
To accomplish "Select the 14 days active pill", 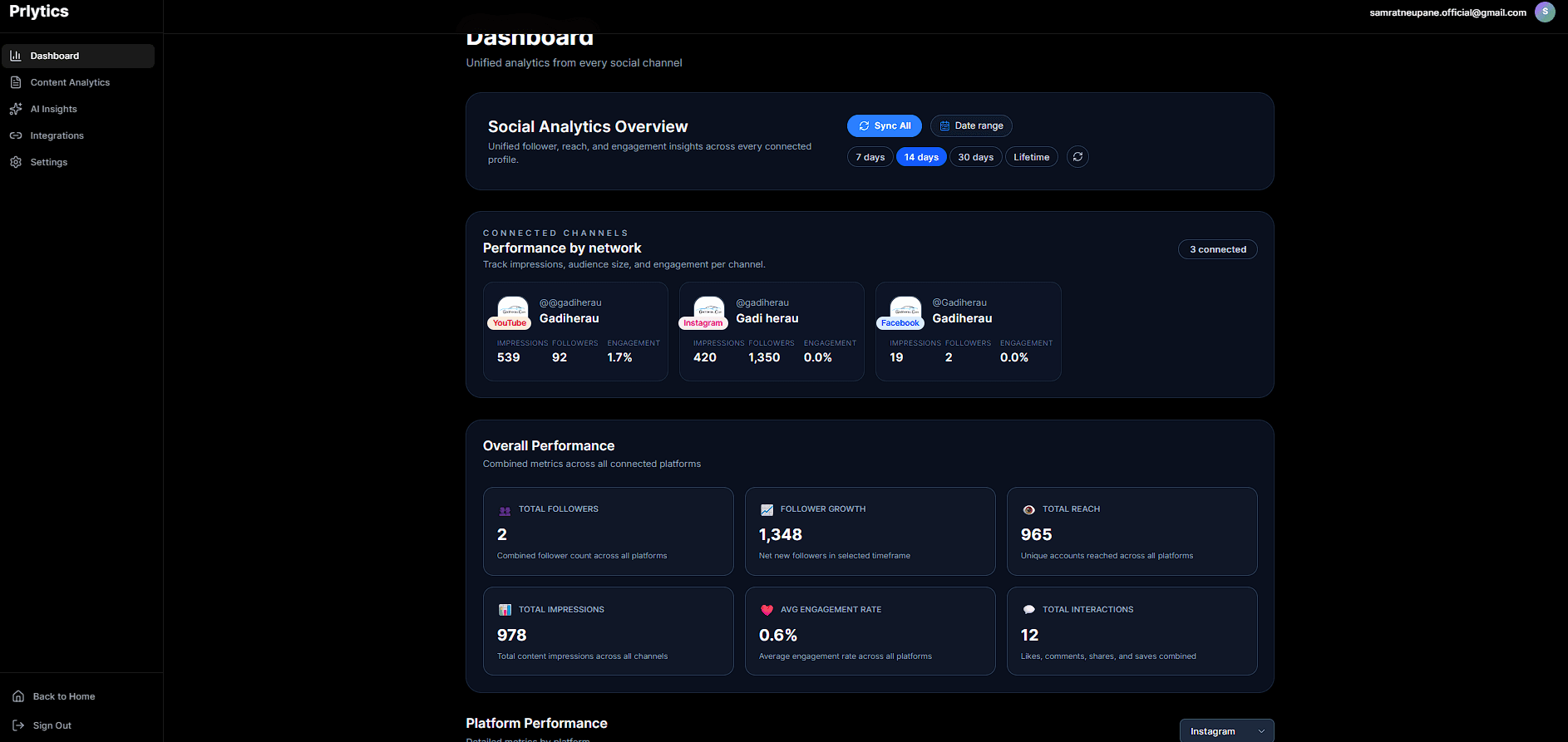I will [921, 157].
